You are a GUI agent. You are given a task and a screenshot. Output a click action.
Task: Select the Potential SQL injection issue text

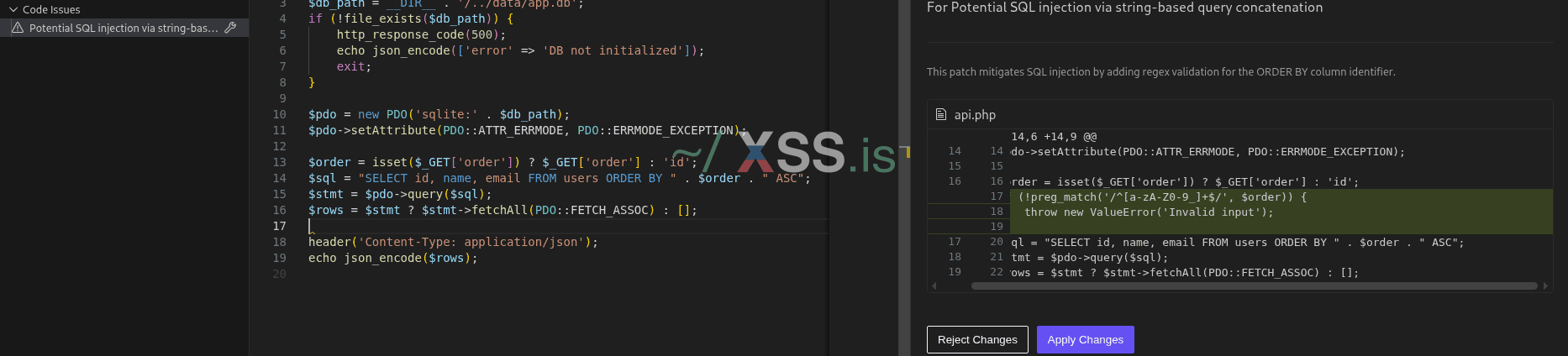pyautogui.click(x=123, y=28)
